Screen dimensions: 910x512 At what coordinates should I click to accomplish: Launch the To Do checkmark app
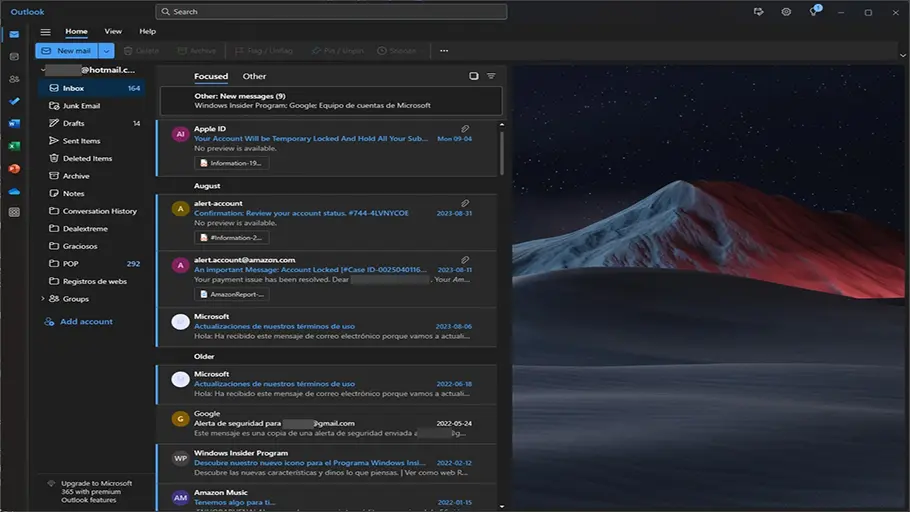[x=14, y=101]
